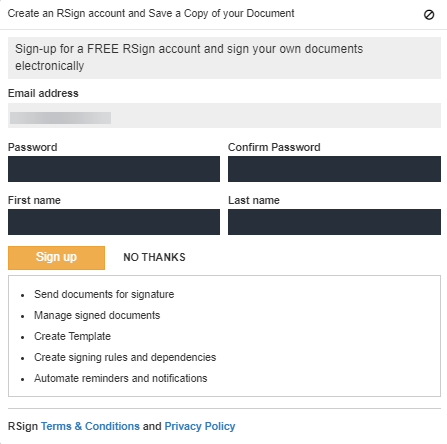
Task: Click "Automate reminders and notifications" item
Action: (x=121, y=378)
